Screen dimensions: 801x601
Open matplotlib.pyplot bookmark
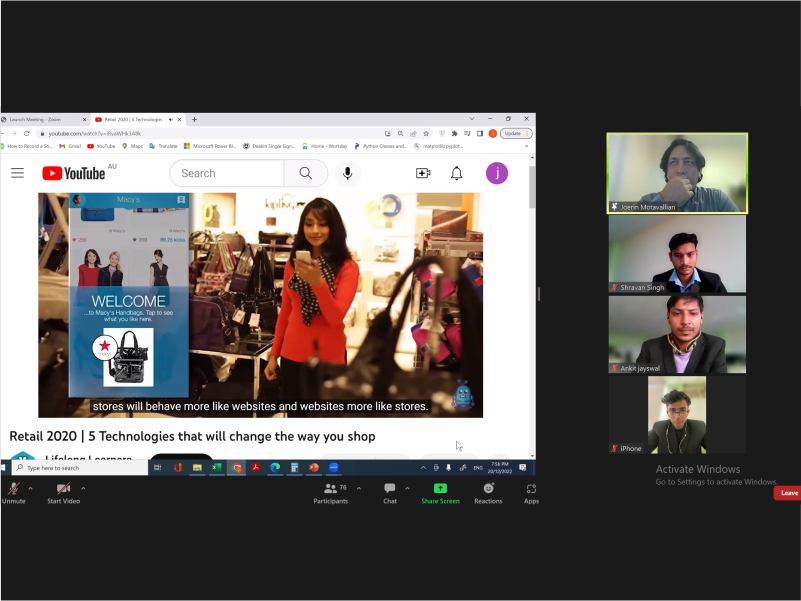coord(438,146)
